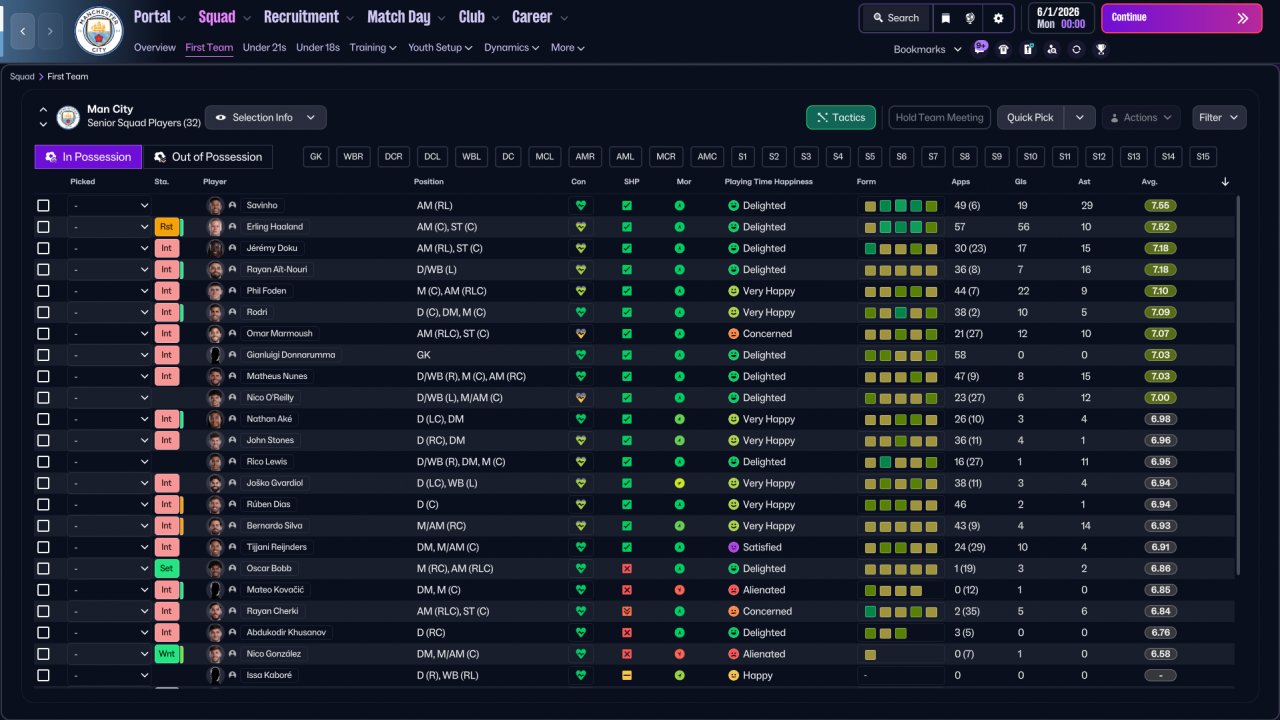The height and width of the screenshot is (720, 1280).
Task: Navigate back with the left arrow
Action: [x=22, y=31]
